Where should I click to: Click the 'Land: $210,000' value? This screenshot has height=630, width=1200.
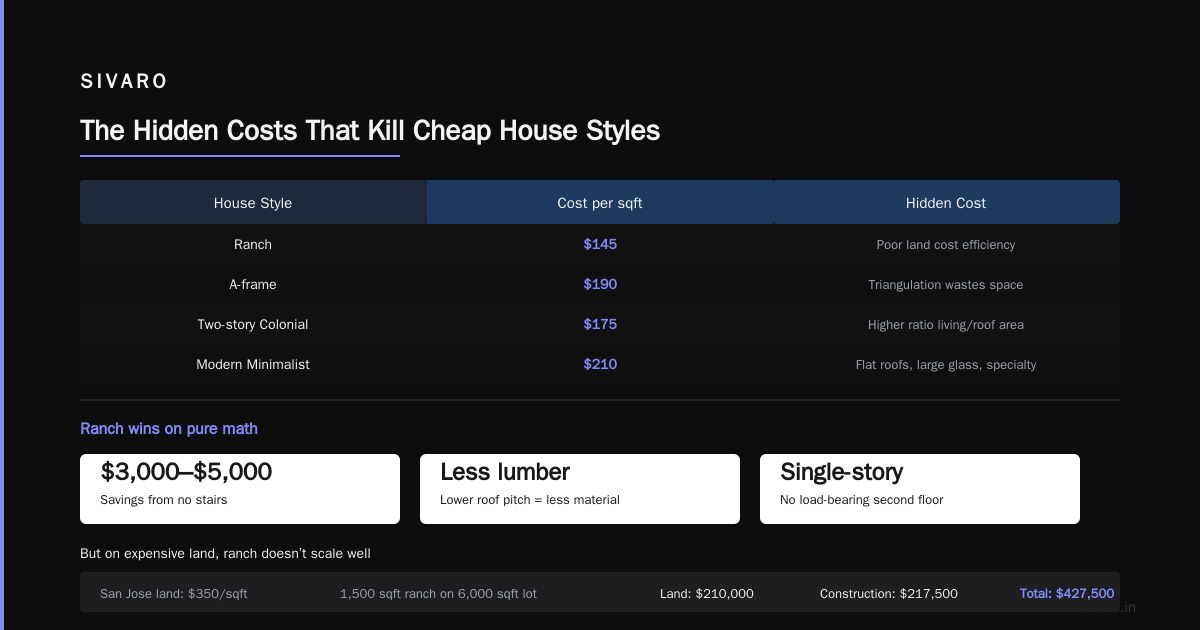707,593
